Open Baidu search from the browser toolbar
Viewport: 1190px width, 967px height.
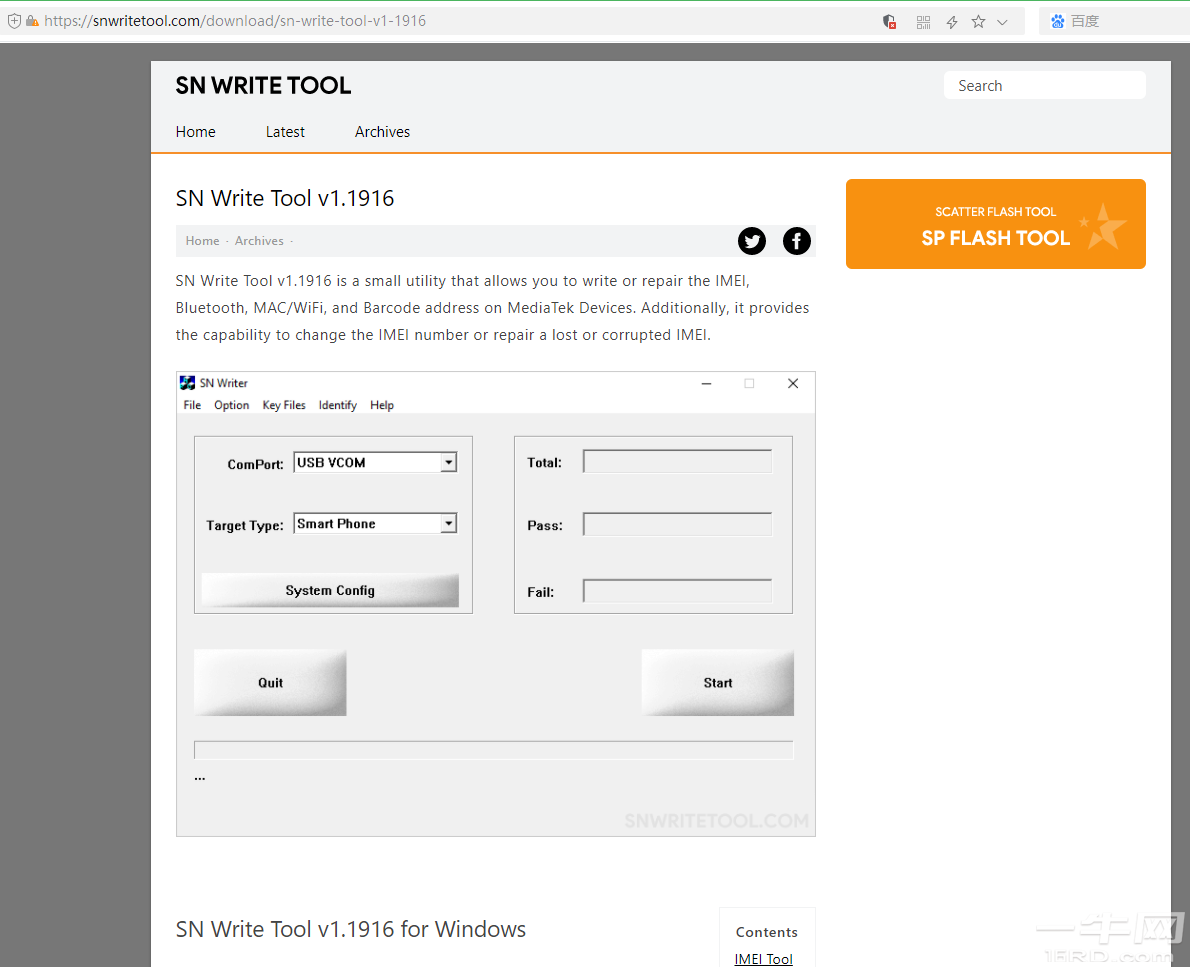[1074, 20]
